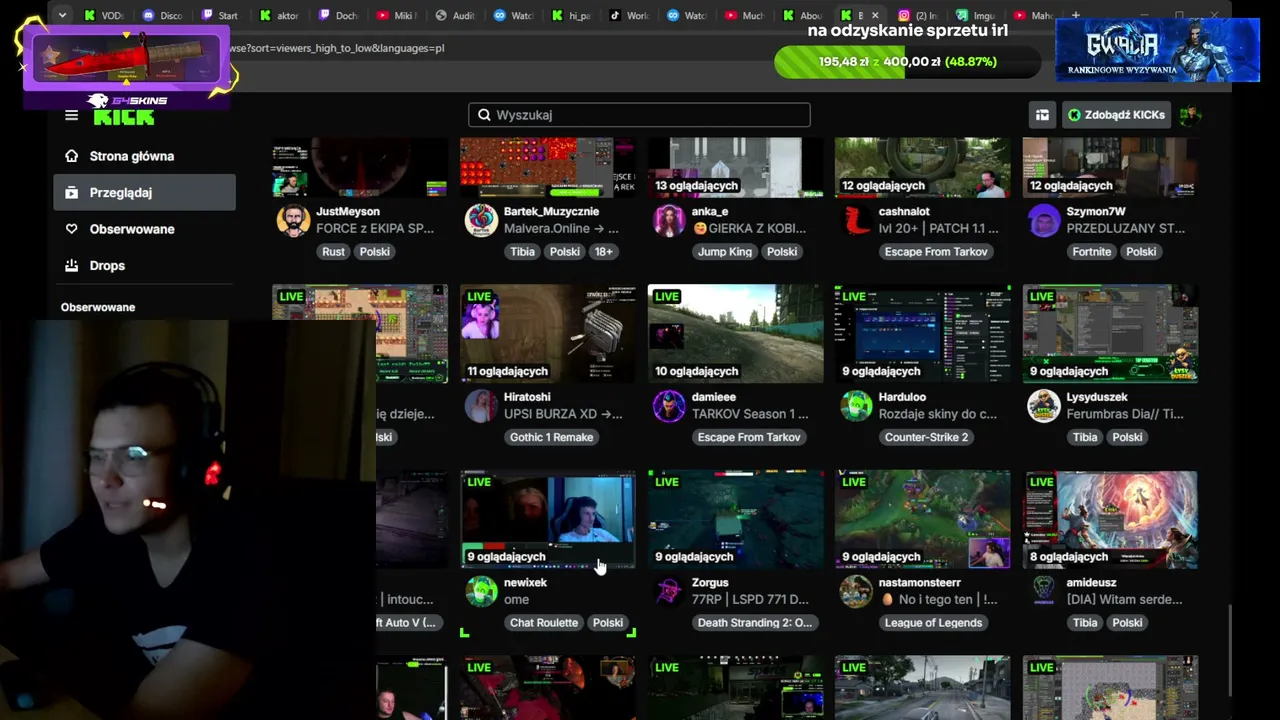Click the Drops sidebar icon
This screenshot has width=1280, height=720.
(71, 265)
